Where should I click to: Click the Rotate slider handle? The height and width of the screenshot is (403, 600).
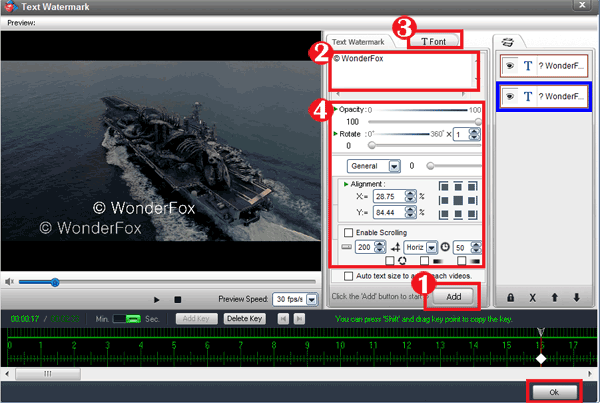372,146
